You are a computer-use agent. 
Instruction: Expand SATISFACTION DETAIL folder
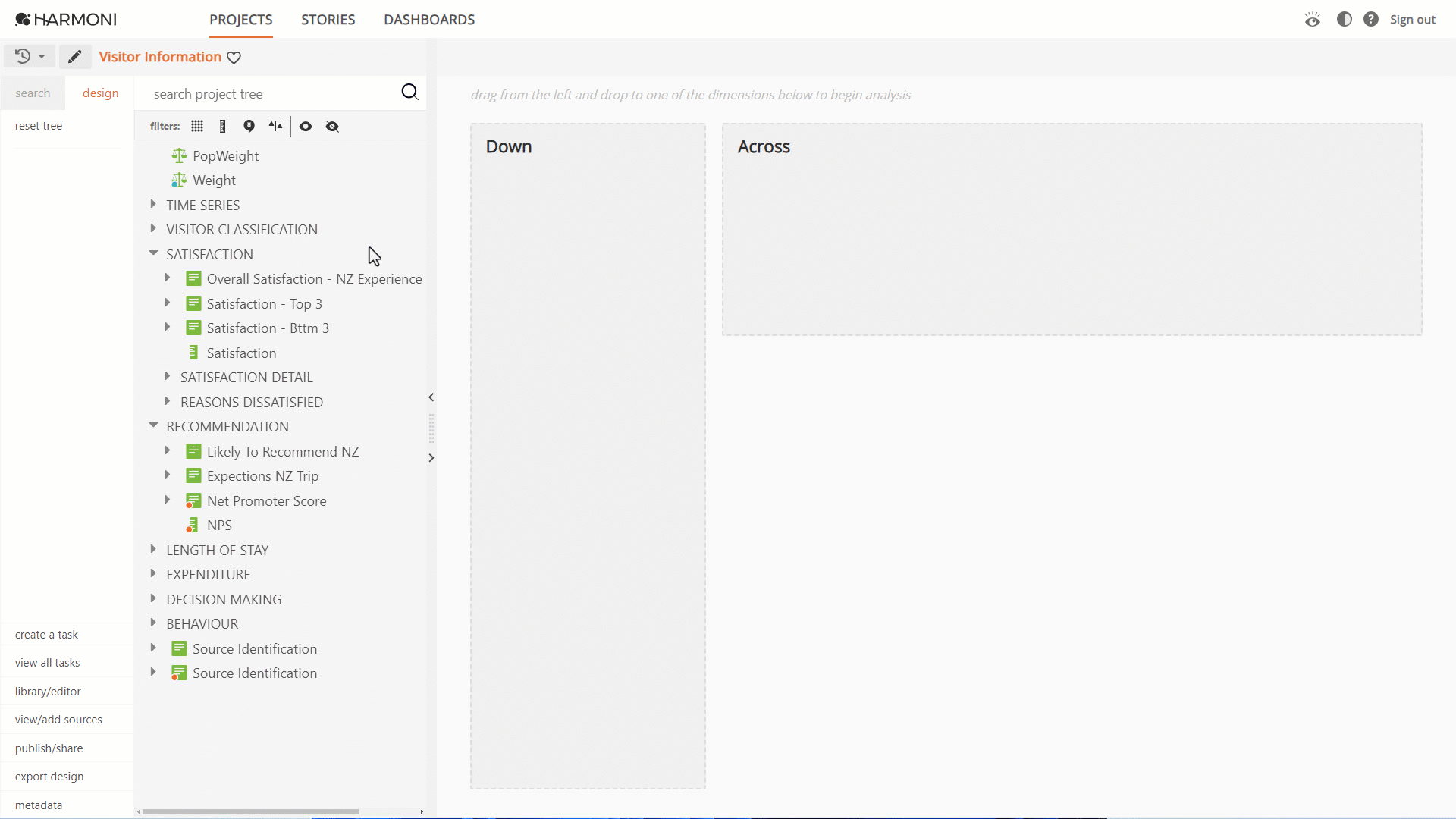click(x=168, y=376)
